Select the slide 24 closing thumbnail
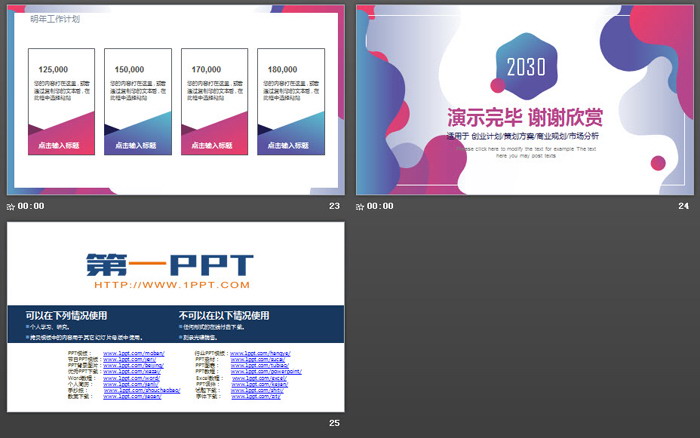 (525, 100)
